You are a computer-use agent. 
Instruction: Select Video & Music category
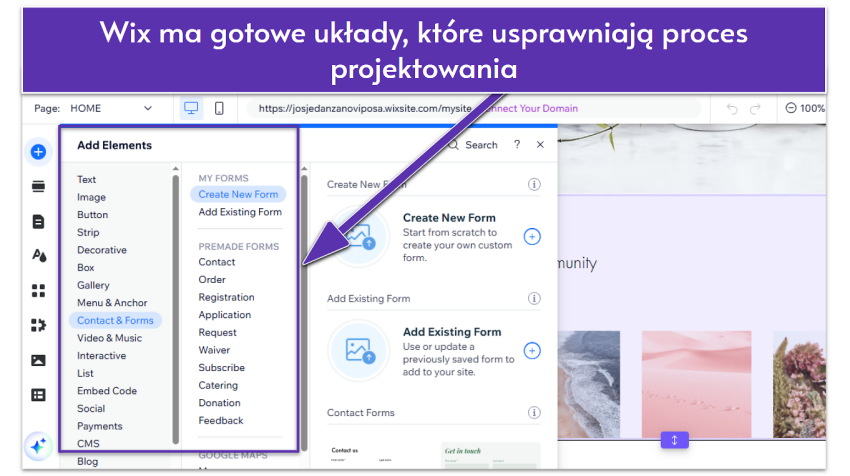point(109,338)
